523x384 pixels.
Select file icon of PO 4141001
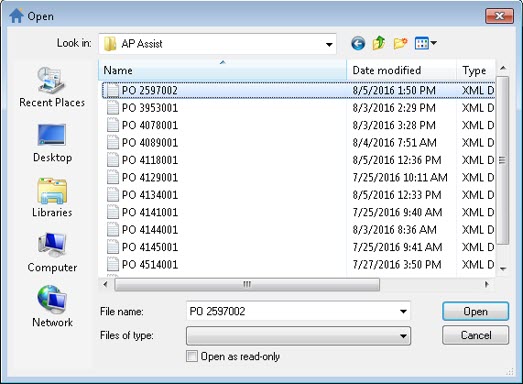click(113, 212)
